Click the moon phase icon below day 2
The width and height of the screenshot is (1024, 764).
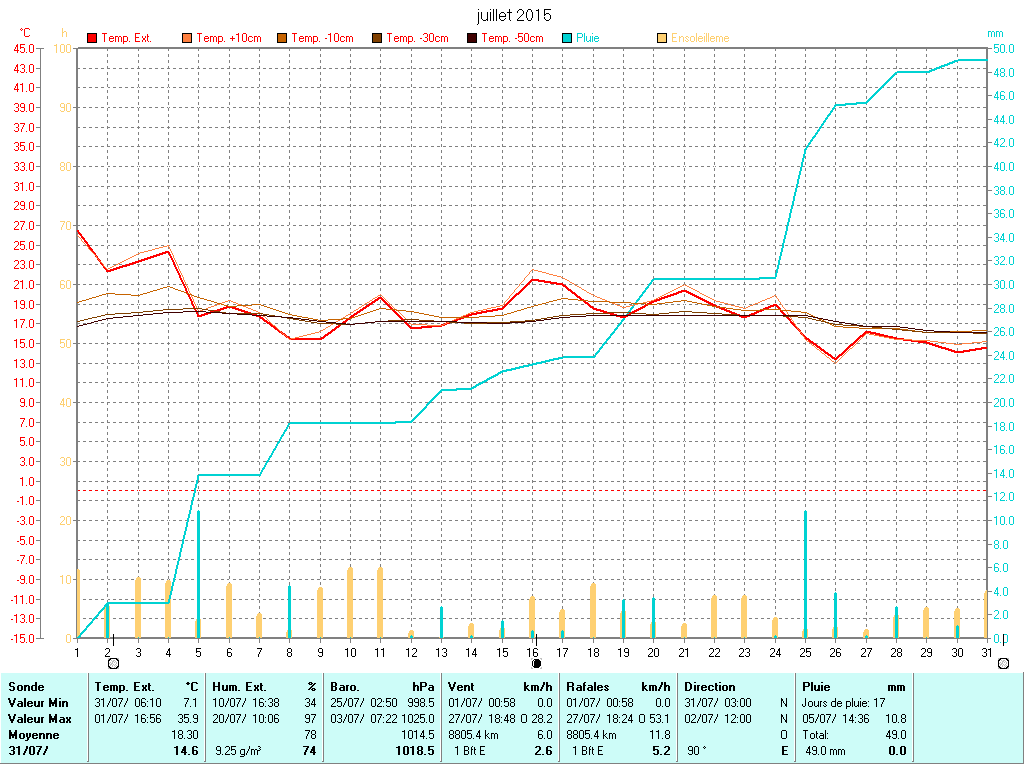pyautogui.click(x=112, y=663)
